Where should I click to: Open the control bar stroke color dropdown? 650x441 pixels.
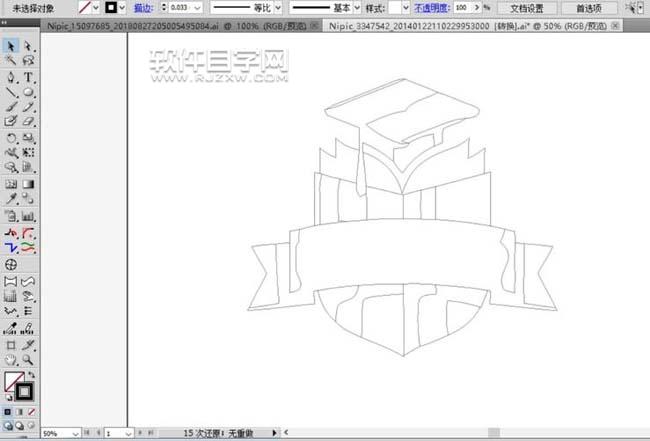point(122,7)
